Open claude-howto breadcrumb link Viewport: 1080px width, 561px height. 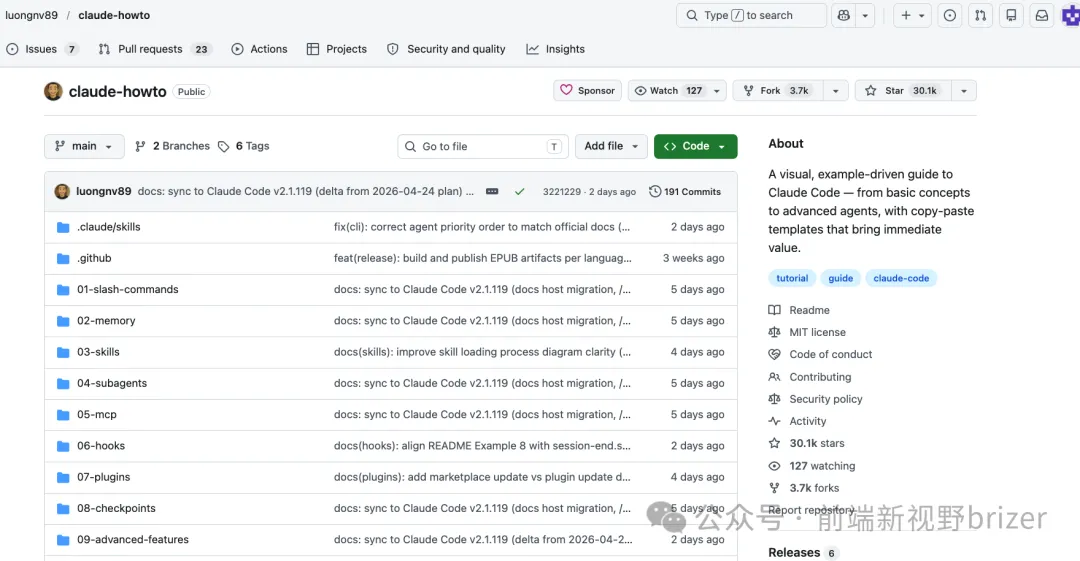point(114,15)
